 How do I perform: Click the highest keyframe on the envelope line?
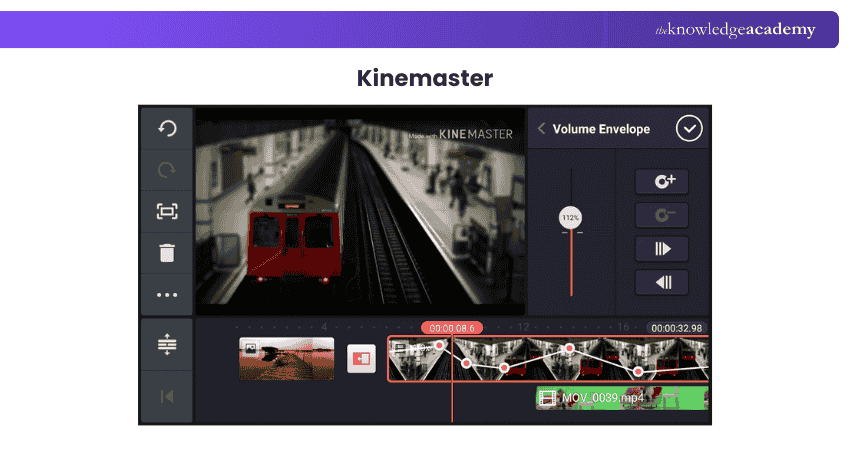(440, 345)
